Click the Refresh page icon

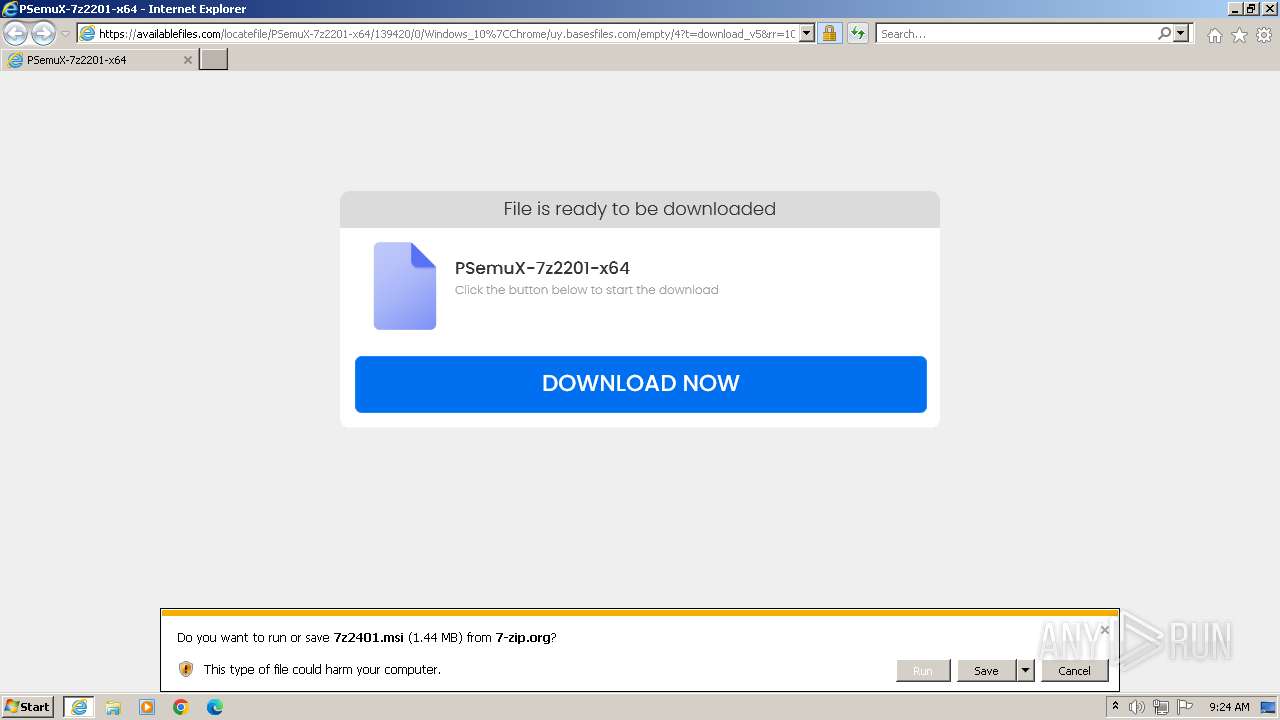click(858, 33)
